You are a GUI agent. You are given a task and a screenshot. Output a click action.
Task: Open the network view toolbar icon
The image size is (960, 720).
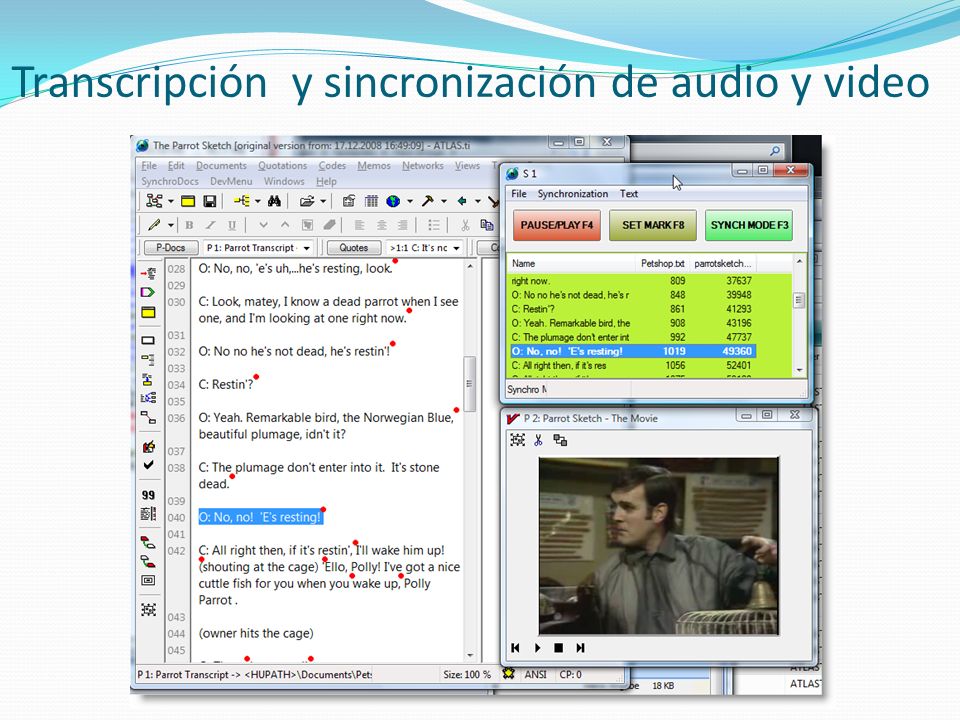[154, 201]
